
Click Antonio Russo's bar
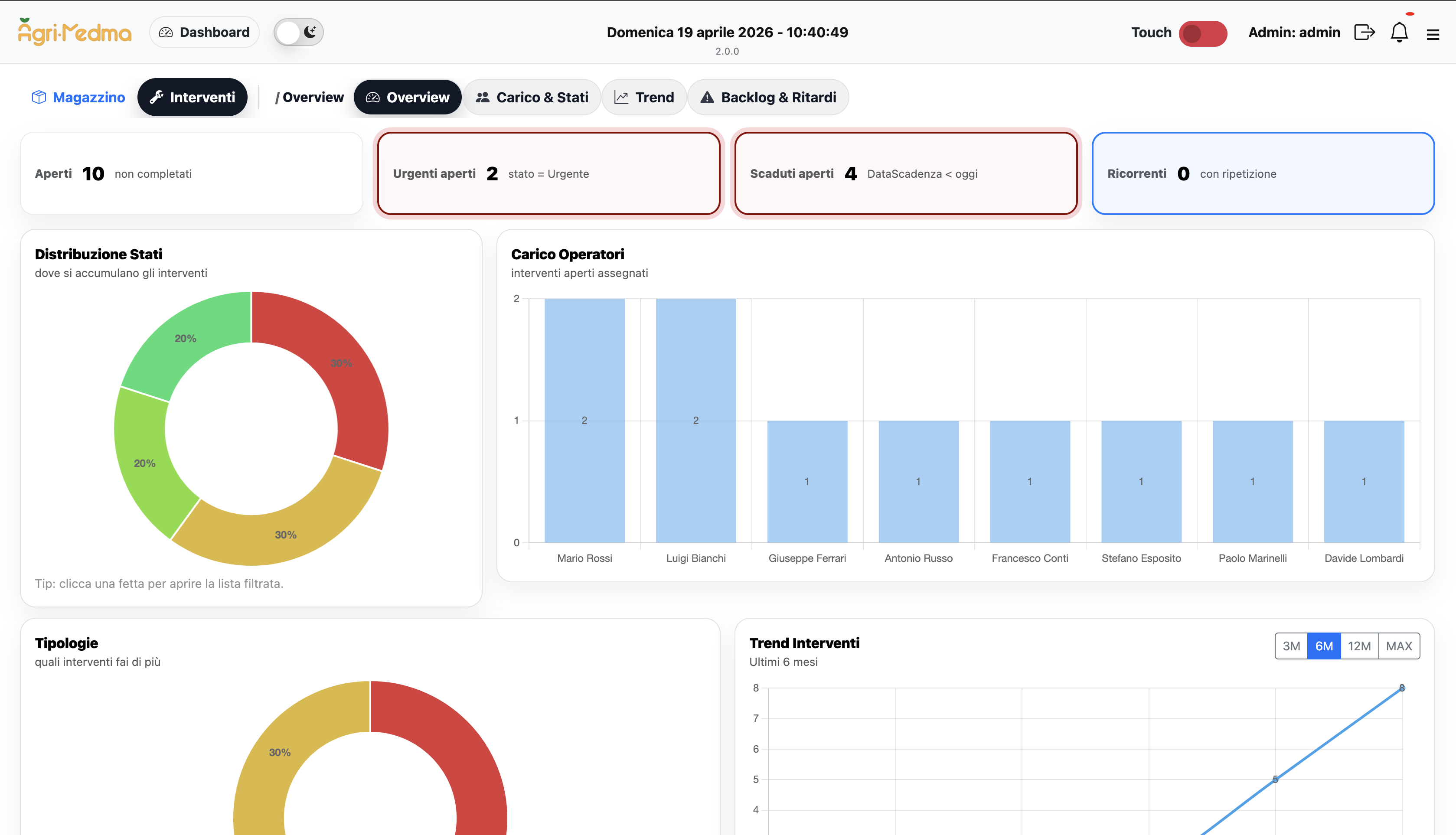[x=918, y=482]
